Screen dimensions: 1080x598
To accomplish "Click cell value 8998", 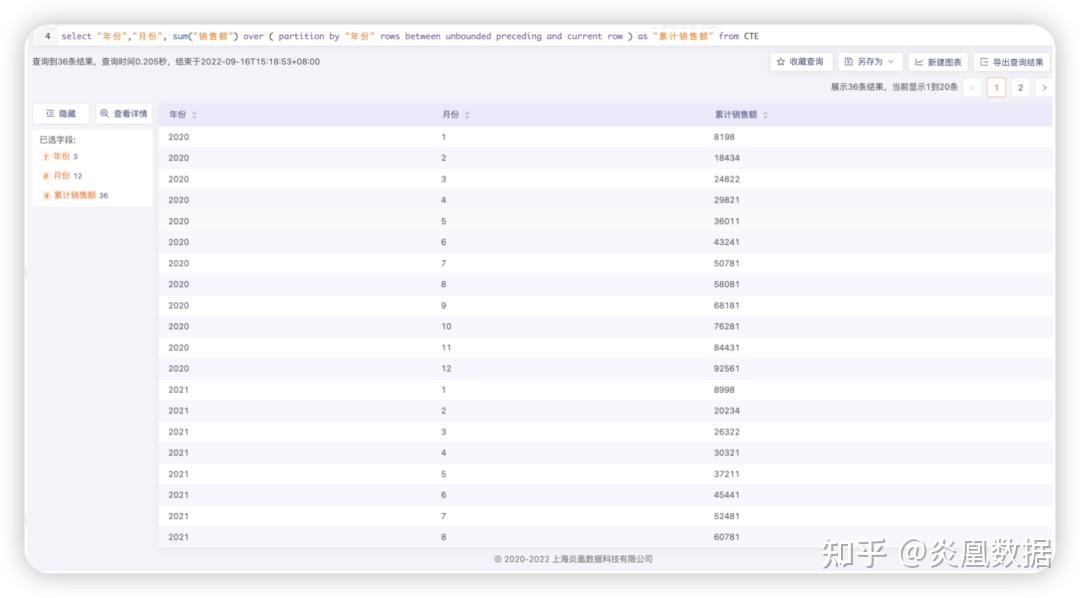I will [x=724, y=390].
